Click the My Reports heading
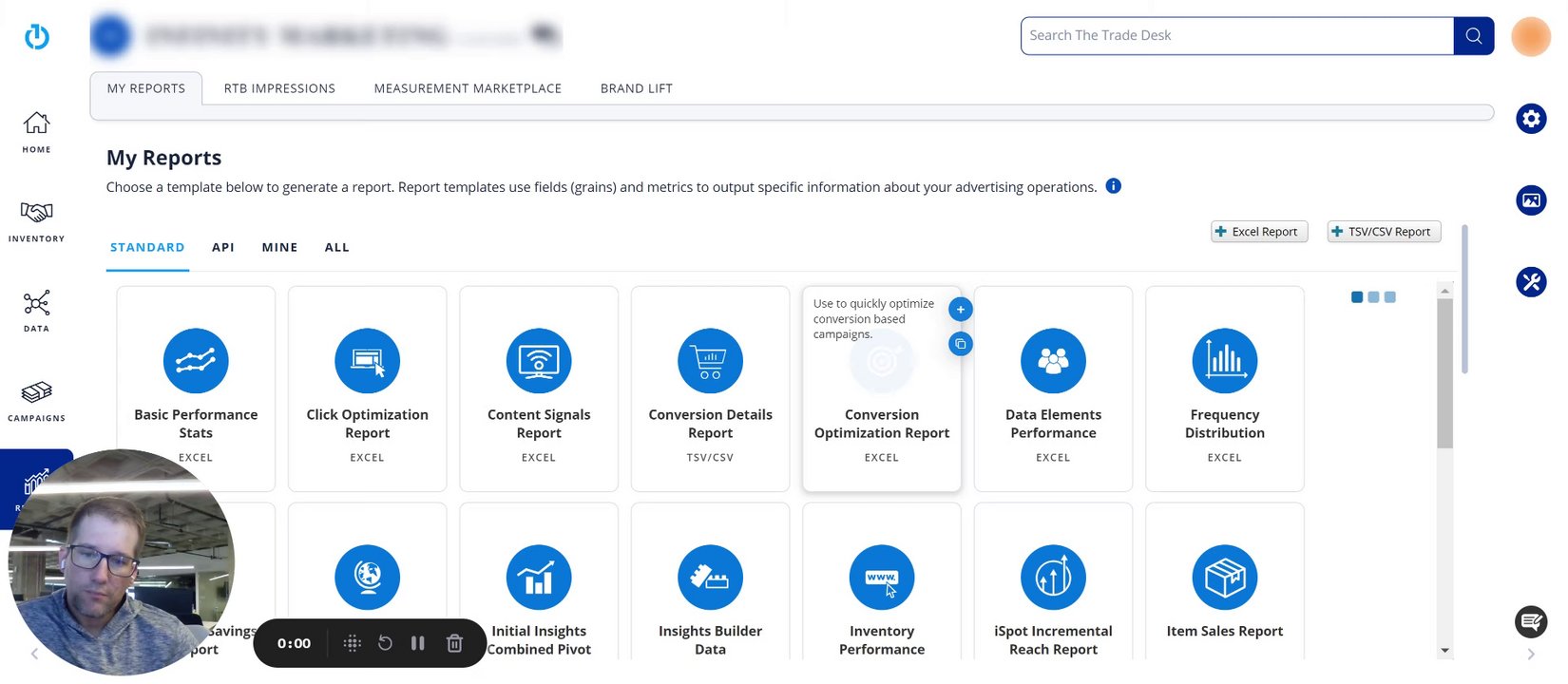The image size is (1568, 684). tap(163, 158)
